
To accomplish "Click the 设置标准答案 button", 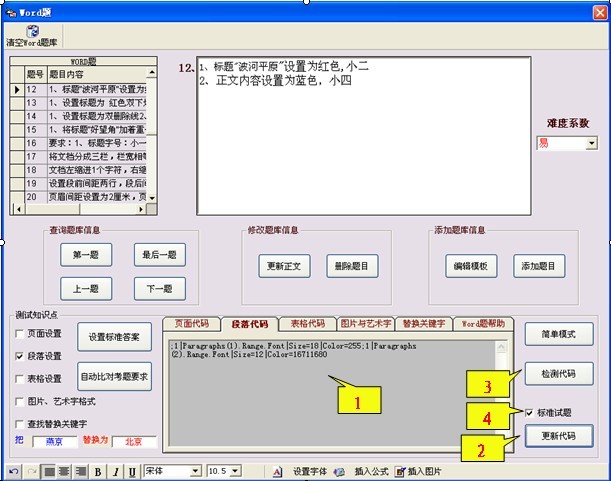I will click(x=115, y=337).
